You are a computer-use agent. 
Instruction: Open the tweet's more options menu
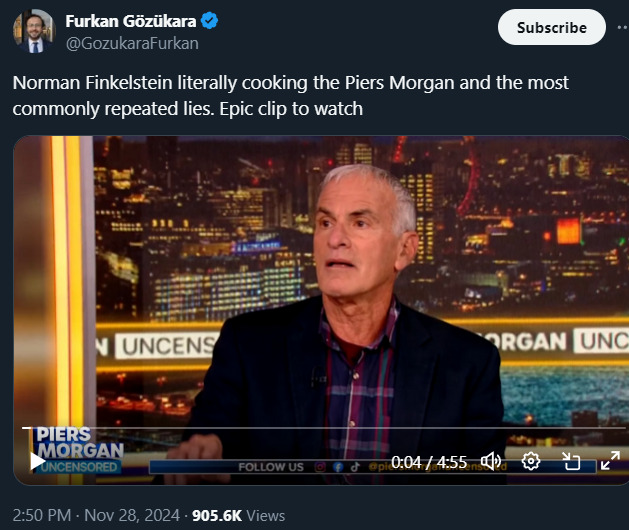pos(623,27)
